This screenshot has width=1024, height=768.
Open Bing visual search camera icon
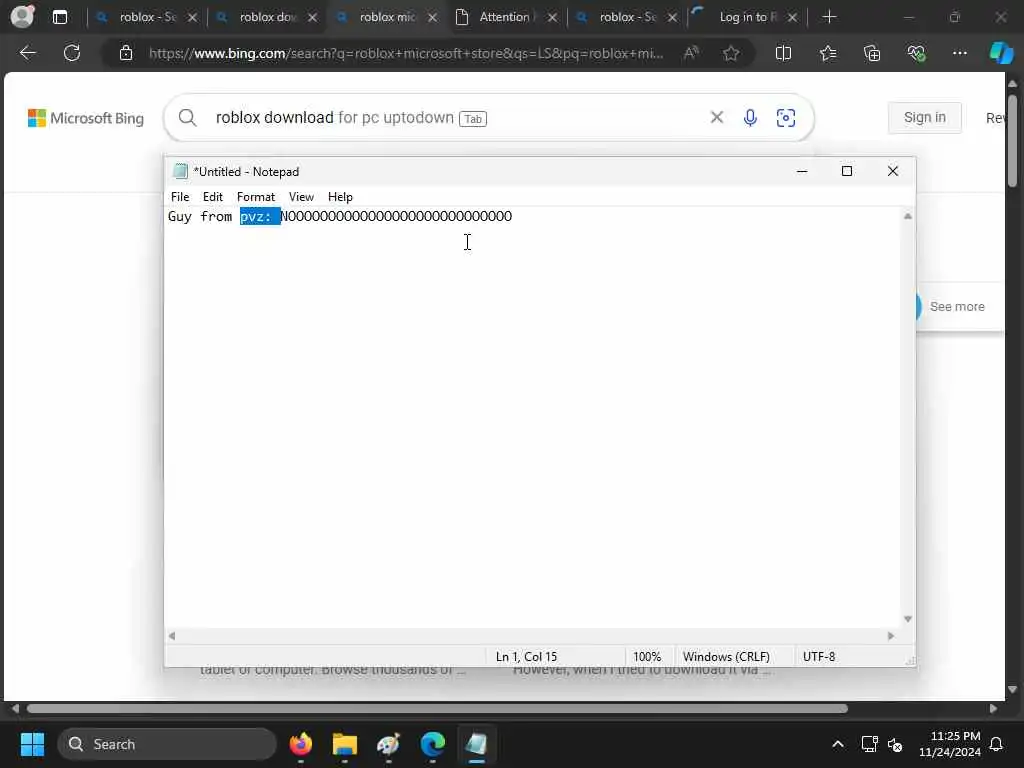[x=786, y=118]
